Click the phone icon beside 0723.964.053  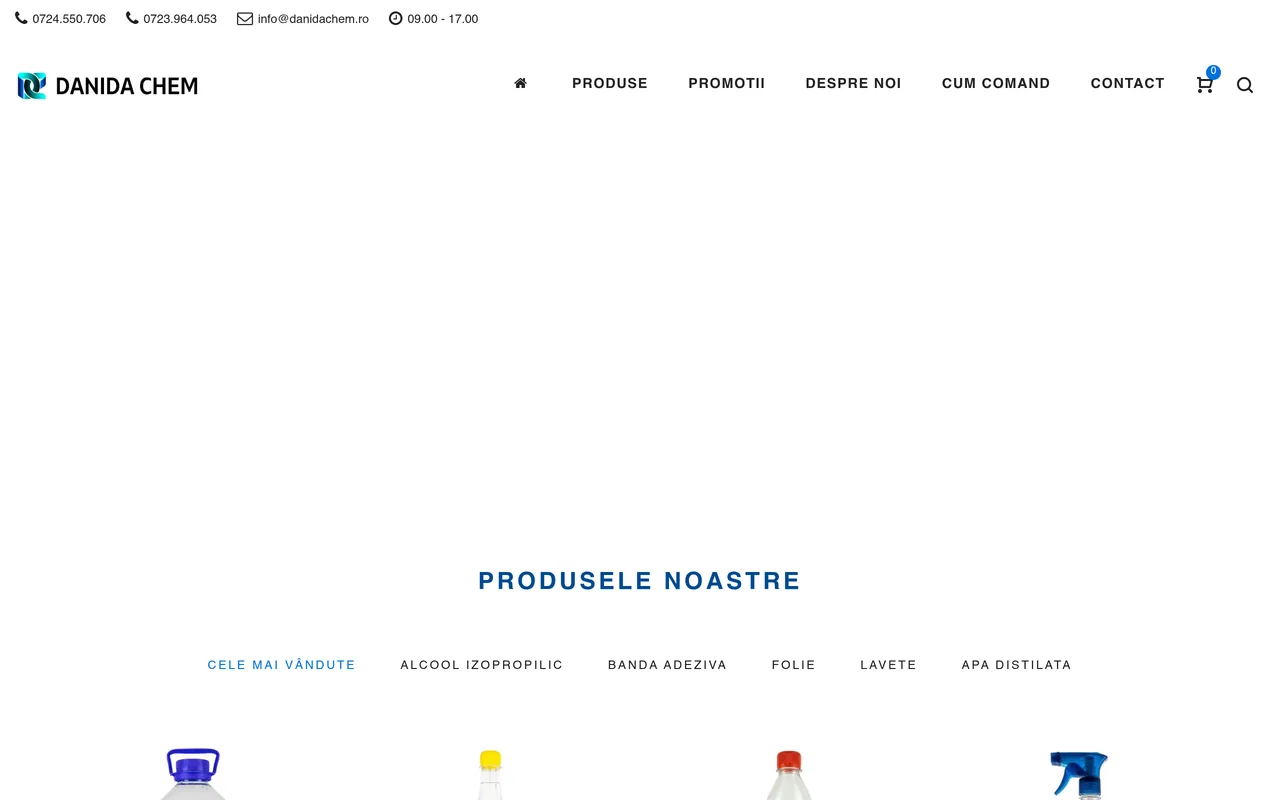pyautogui.click(x=132, y=18)
